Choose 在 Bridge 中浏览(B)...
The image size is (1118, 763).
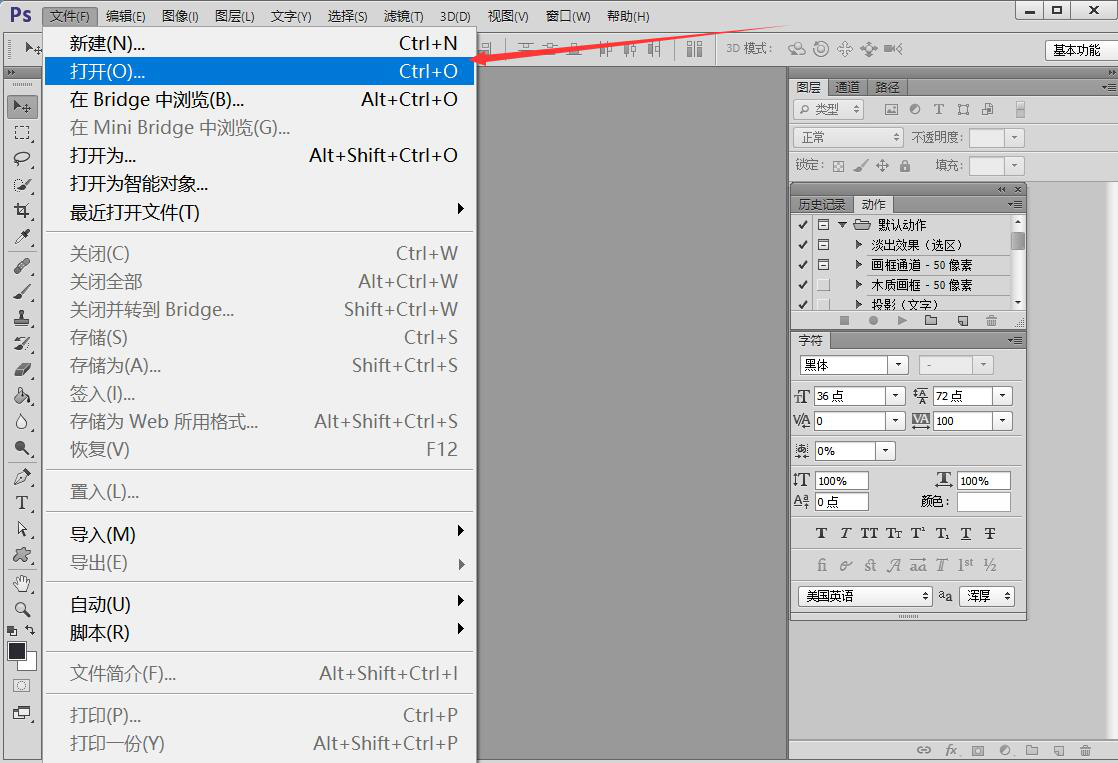tap(260, 99)
